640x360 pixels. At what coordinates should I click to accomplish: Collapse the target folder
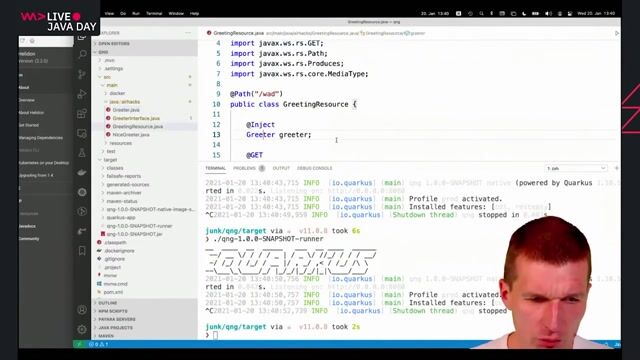point(110,160)
